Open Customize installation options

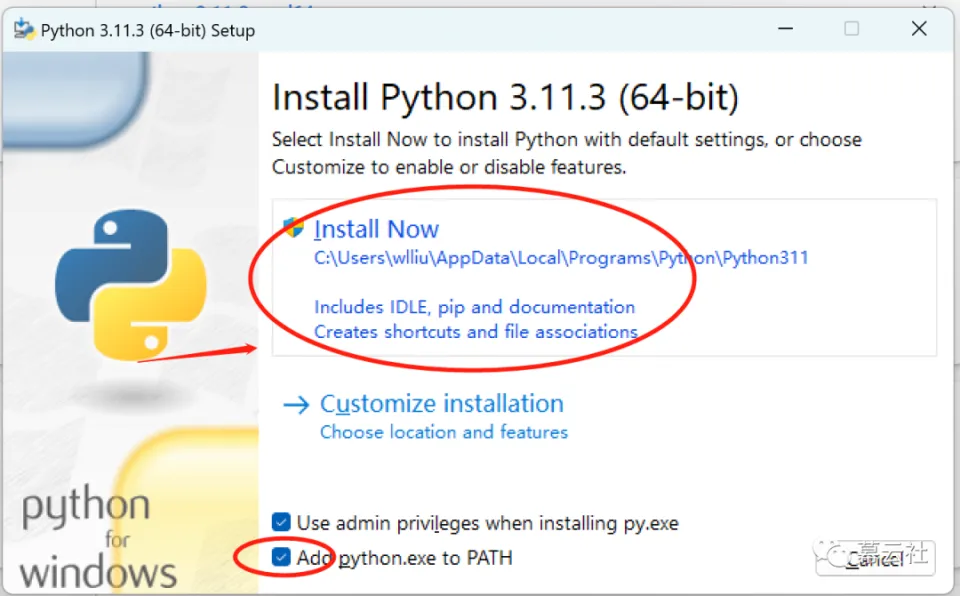pos(441,404)
